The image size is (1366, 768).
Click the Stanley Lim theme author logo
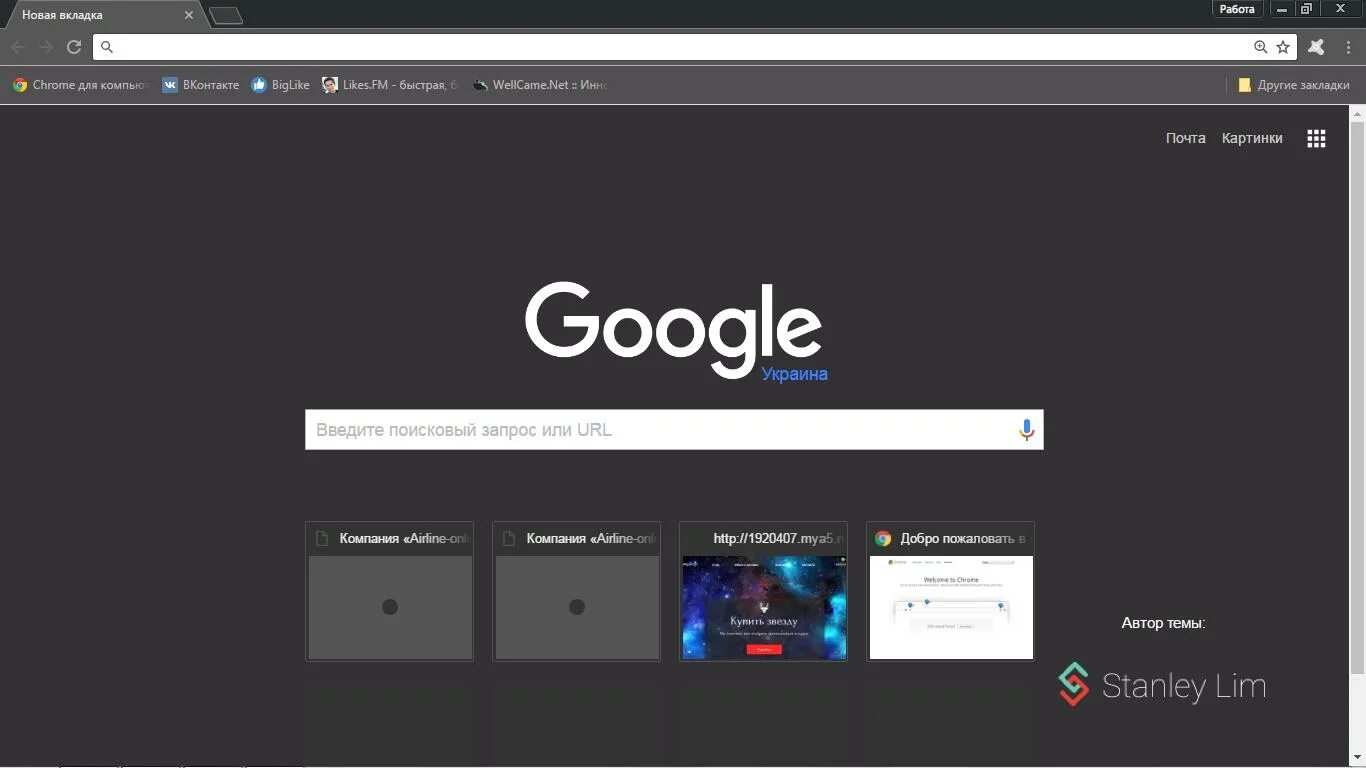[x=1162, y=685]
